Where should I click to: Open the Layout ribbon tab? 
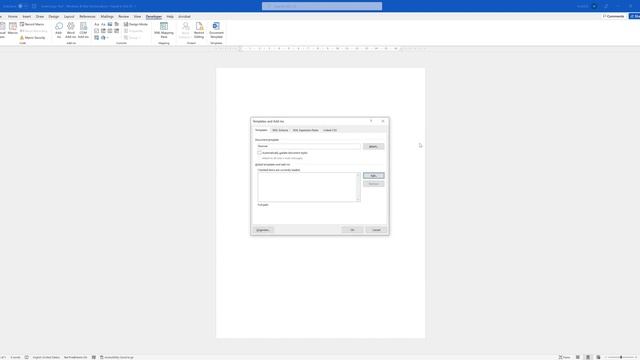pos(69,16)
